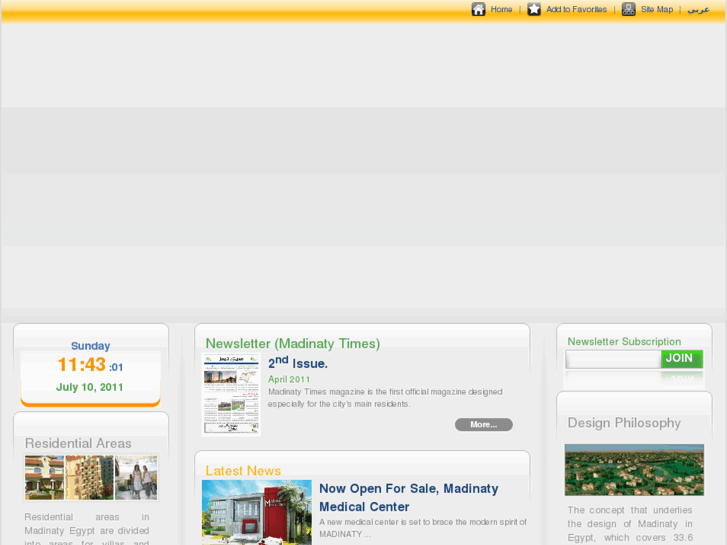727x545 pixels.
Task: Click the 'Residential areas in Madinaty Egypt' paragraph
Action: point(87,528)
